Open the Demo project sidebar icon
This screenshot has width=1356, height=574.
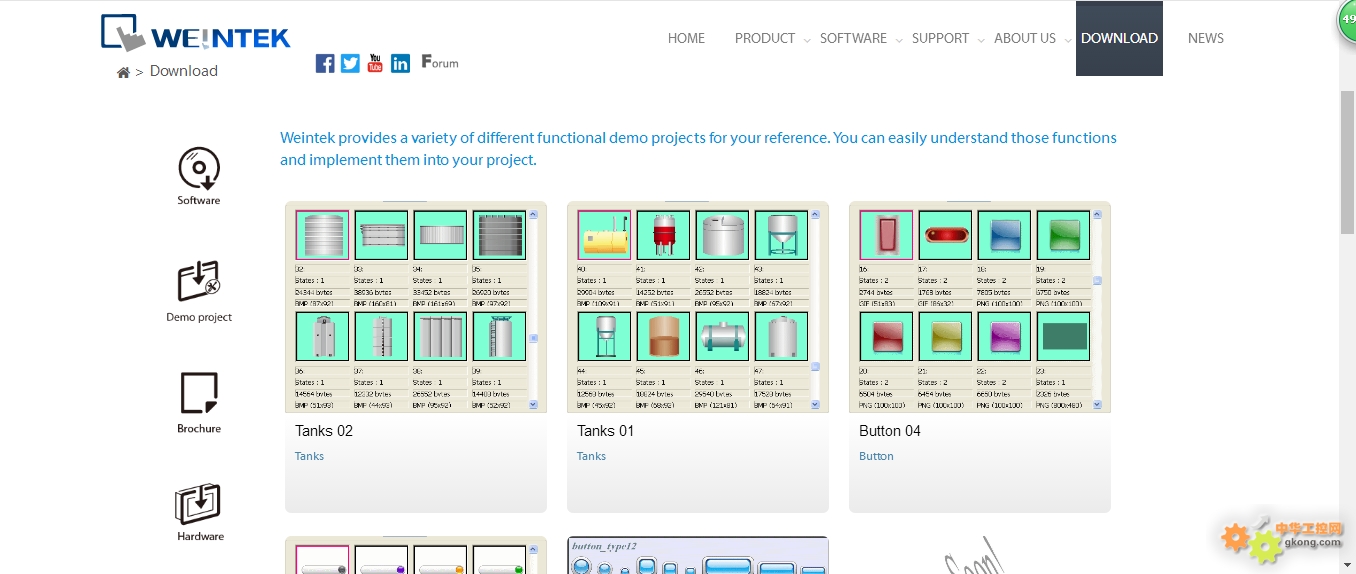coord(199,282)
